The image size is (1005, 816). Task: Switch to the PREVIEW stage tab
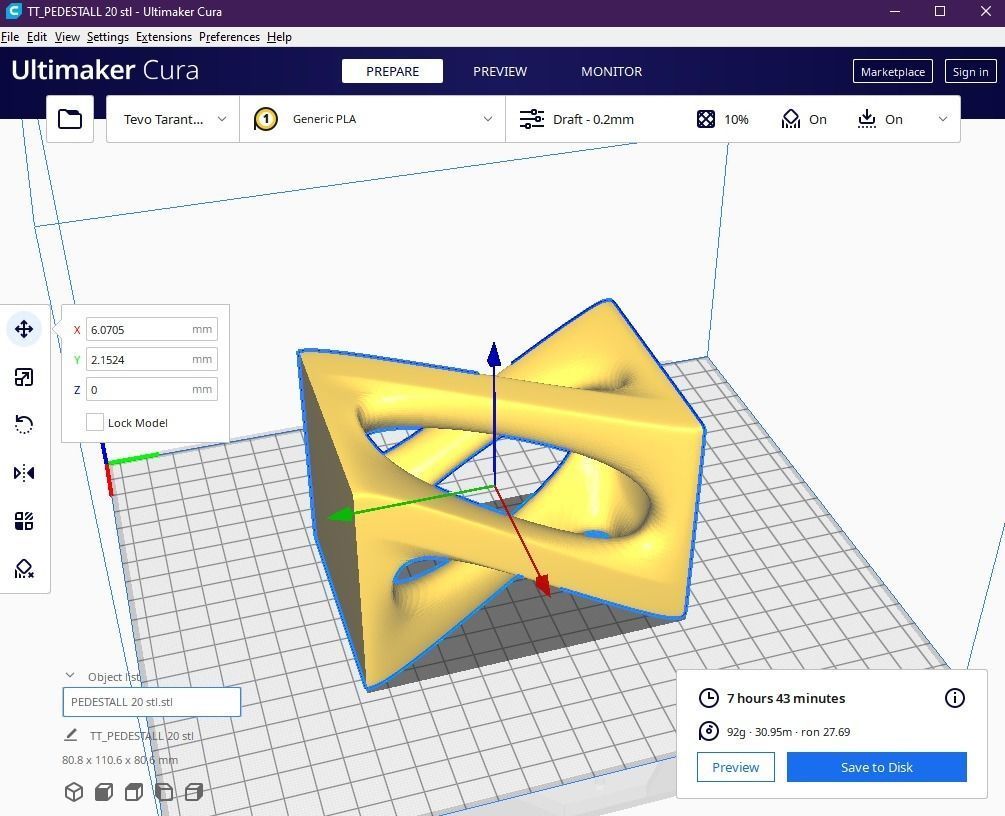coord(500,71)
